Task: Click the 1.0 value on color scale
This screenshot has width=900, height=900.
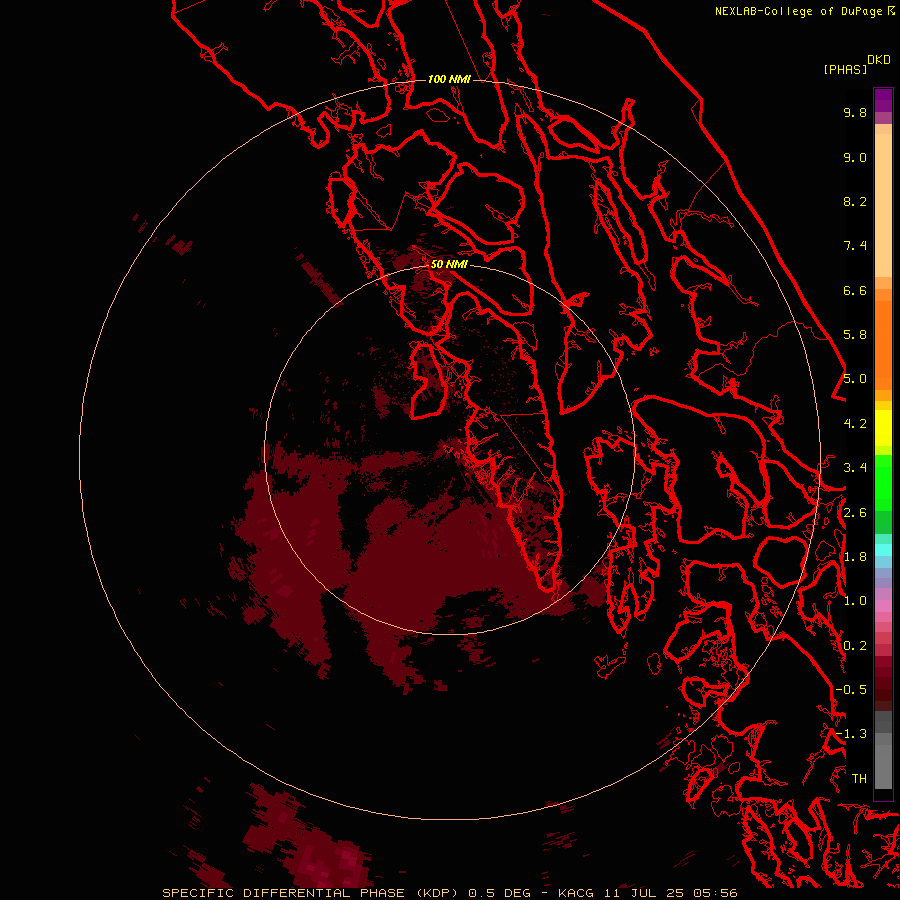Action: 855,601
